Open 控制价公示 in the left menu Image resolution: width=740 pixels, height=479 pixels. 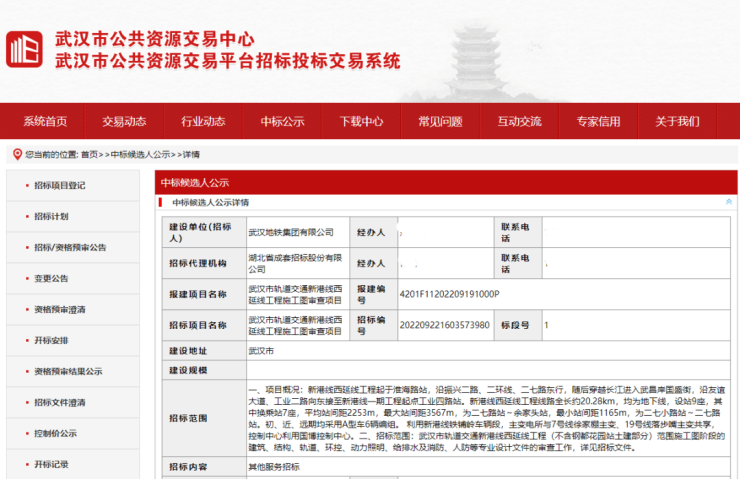[55, 433]
